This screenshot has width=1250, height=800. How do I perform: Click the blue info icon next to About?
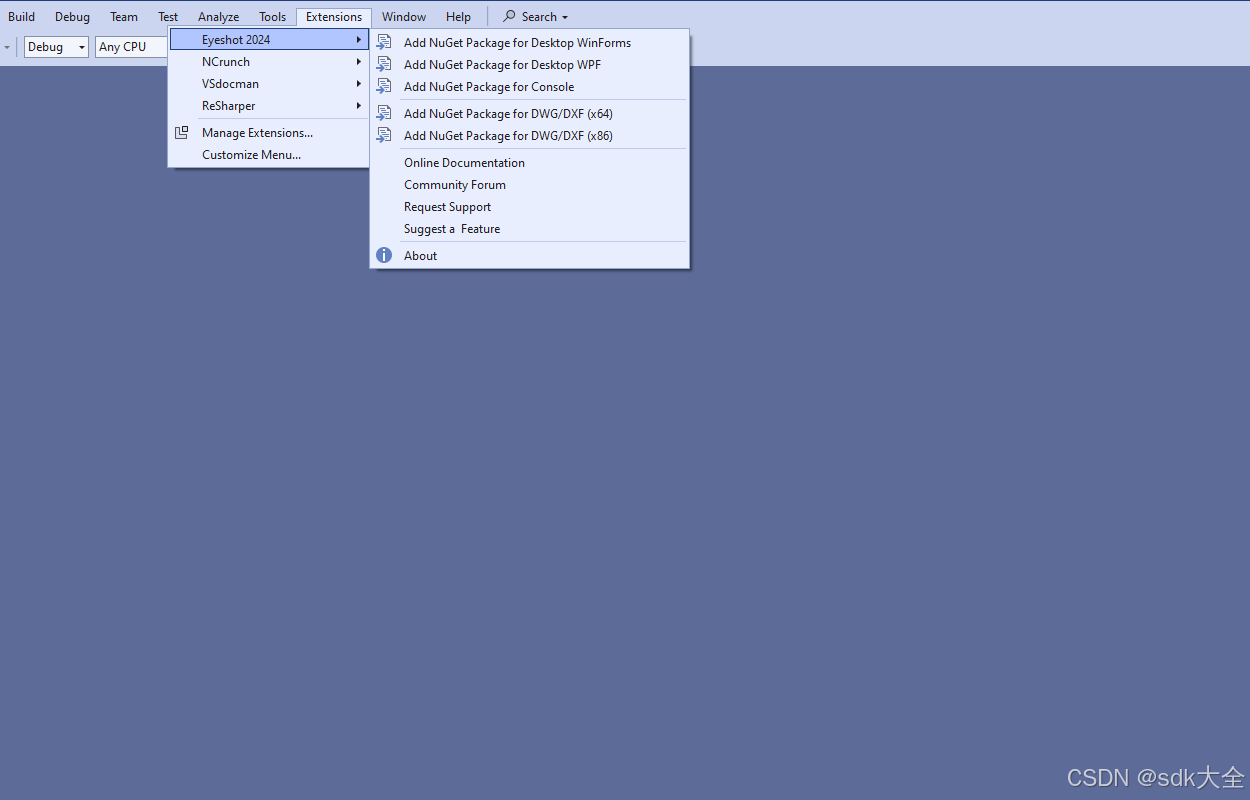[x=384, y=255]
